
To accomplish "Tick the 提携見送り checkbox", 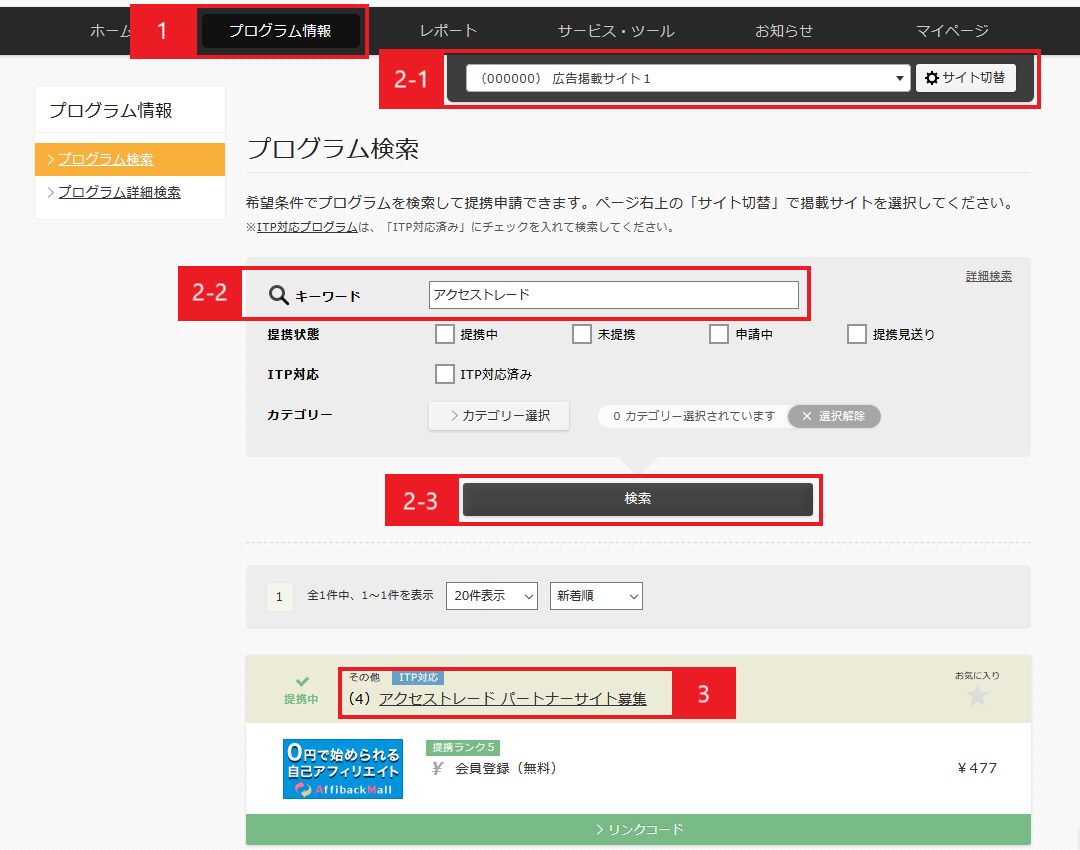I will pos(857,334).
